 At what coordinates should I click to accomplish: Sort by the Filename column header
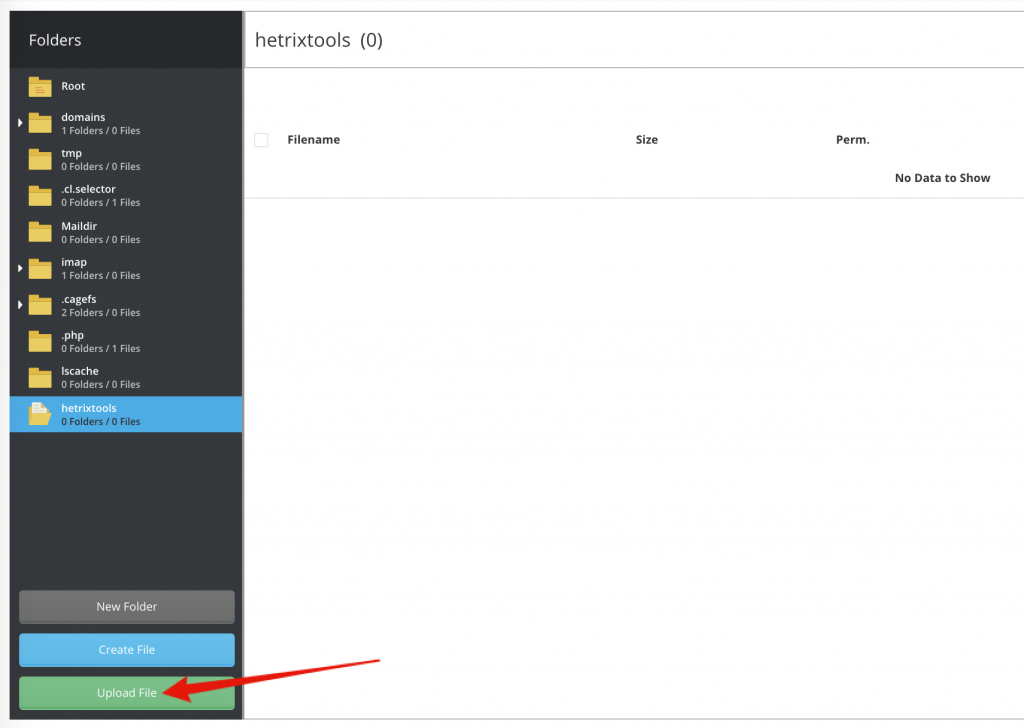pos(314,139)
